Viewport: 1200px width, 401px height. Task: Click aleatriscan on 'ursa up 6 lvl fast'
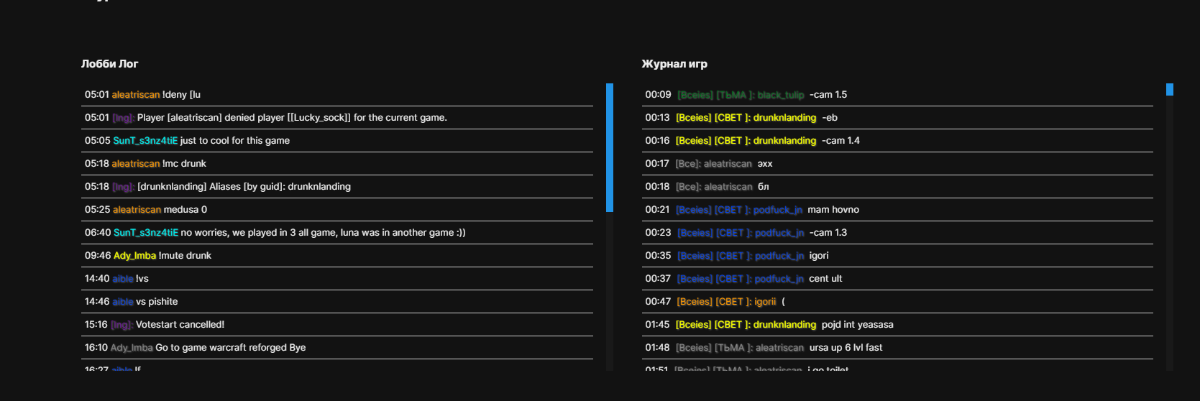tap(776, 348)
